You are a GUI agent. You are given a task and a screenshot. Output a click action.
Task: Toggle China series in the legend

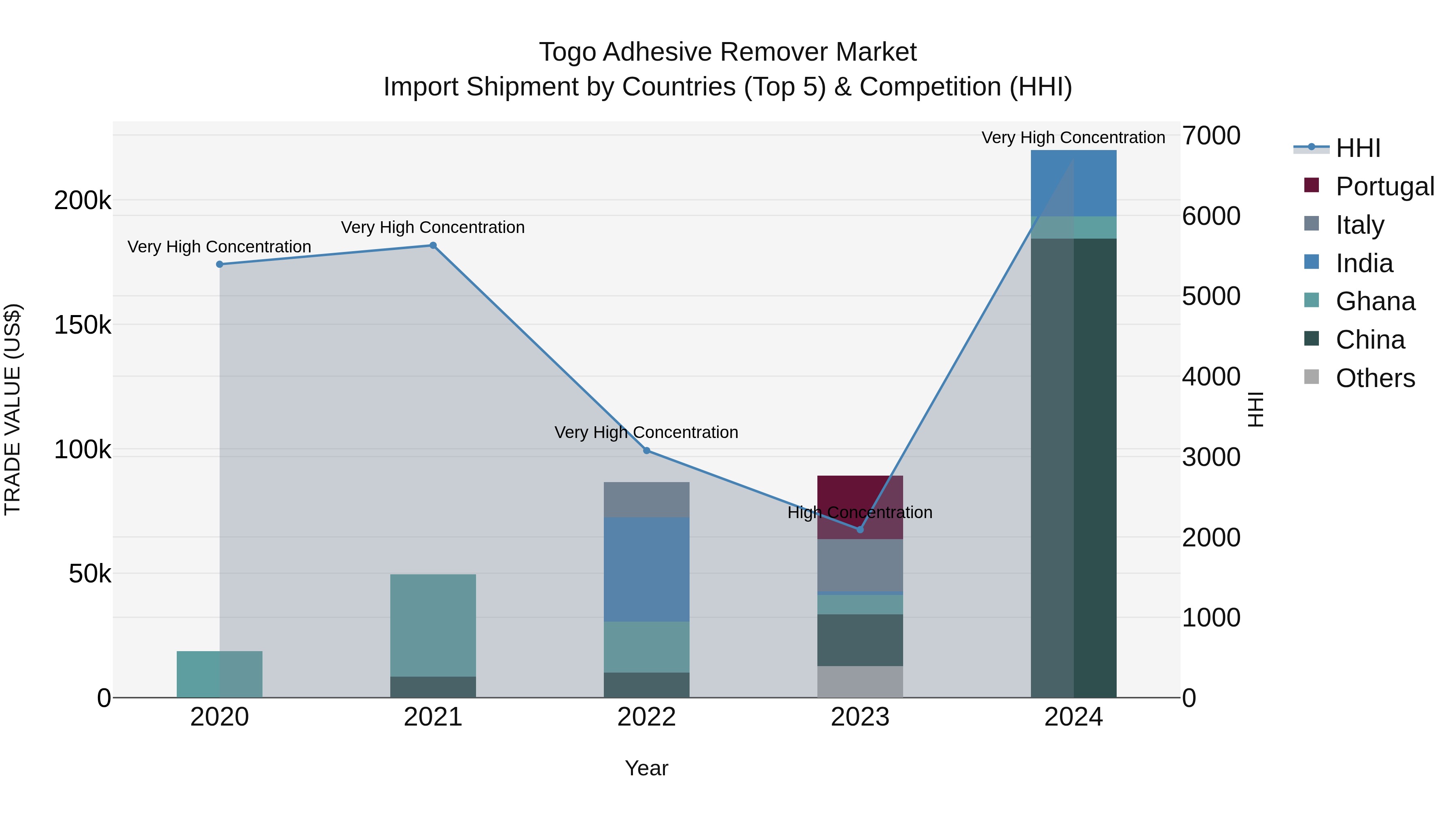pos(1354,339)
